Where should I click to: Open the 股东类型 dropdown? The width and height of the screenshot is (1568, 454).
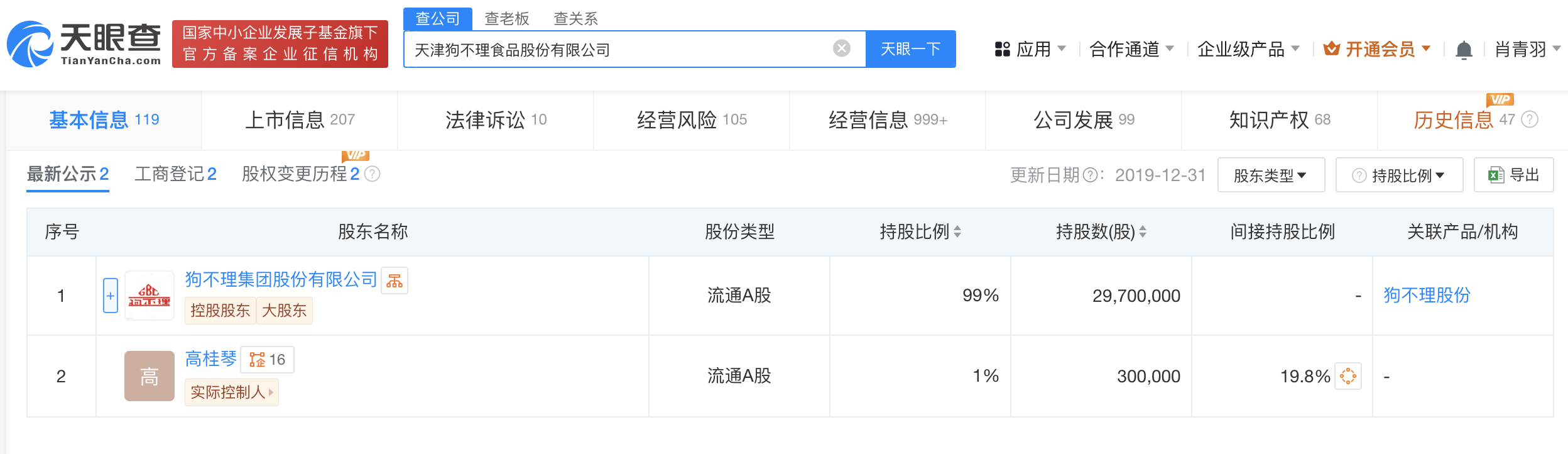pos(1271,175)
